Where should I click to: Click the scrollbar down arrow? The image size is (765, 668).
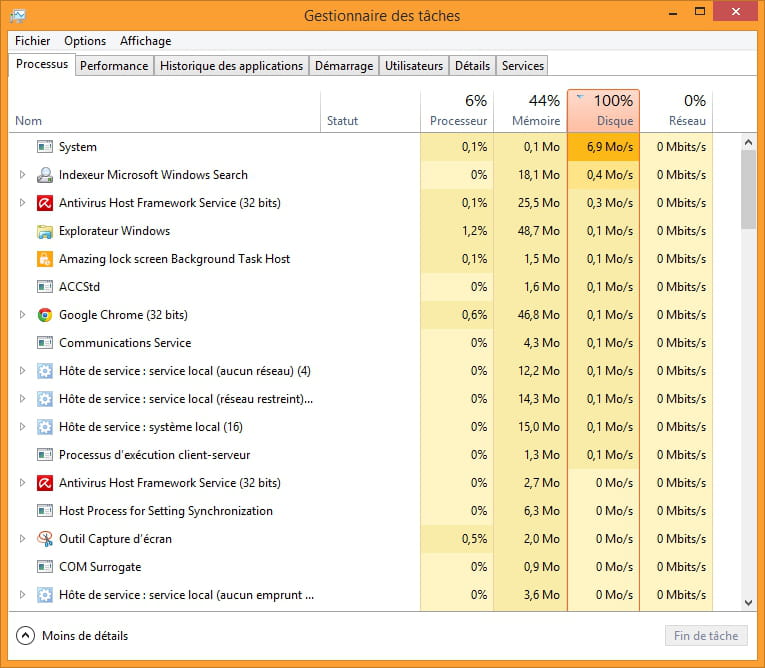(748, 603)
